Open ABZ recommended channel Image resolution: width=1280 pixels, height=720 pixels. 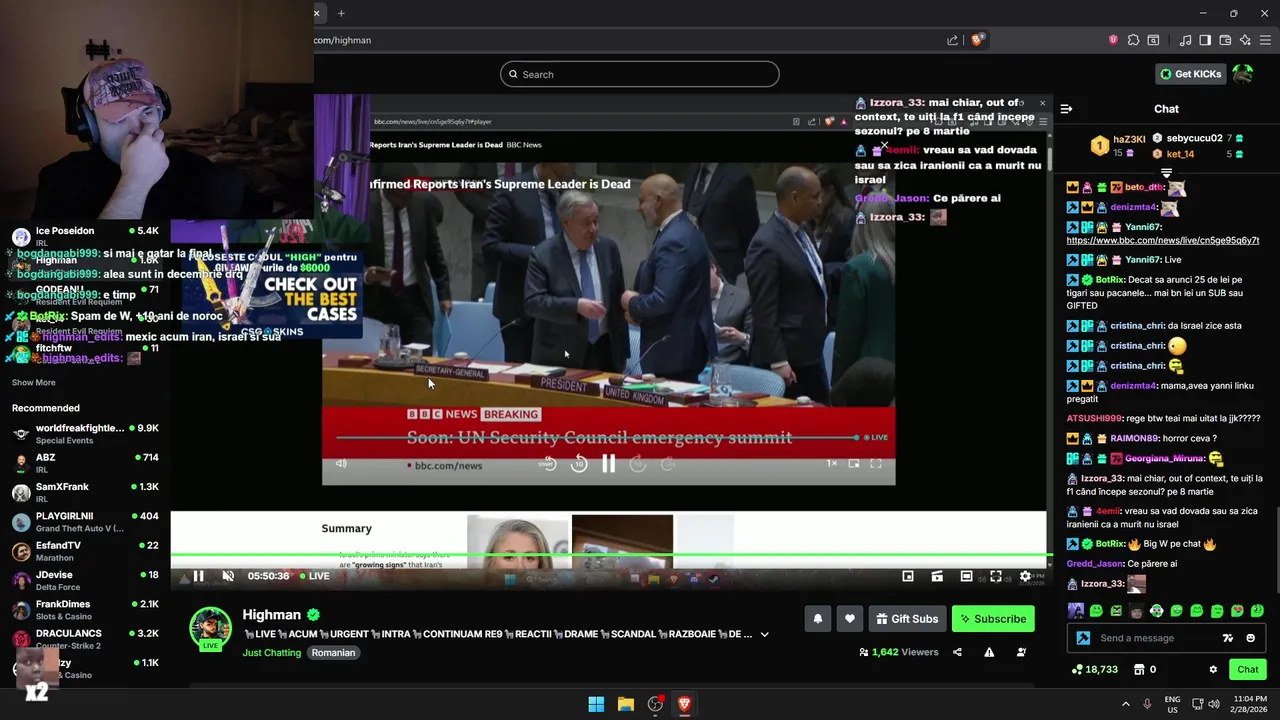(x=85, y=463)
